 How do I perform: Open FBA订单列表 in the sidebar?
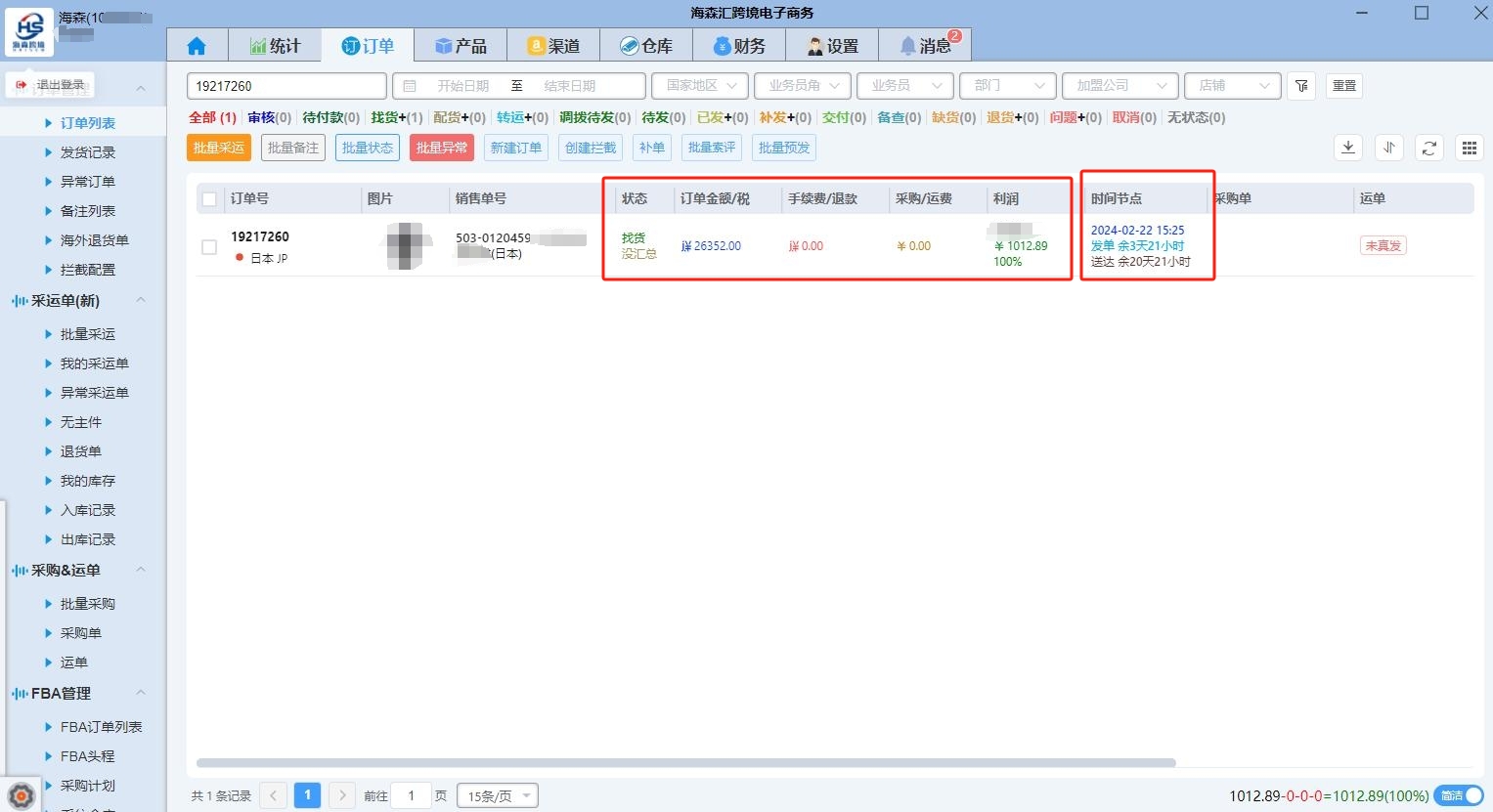tap(102, 727)
